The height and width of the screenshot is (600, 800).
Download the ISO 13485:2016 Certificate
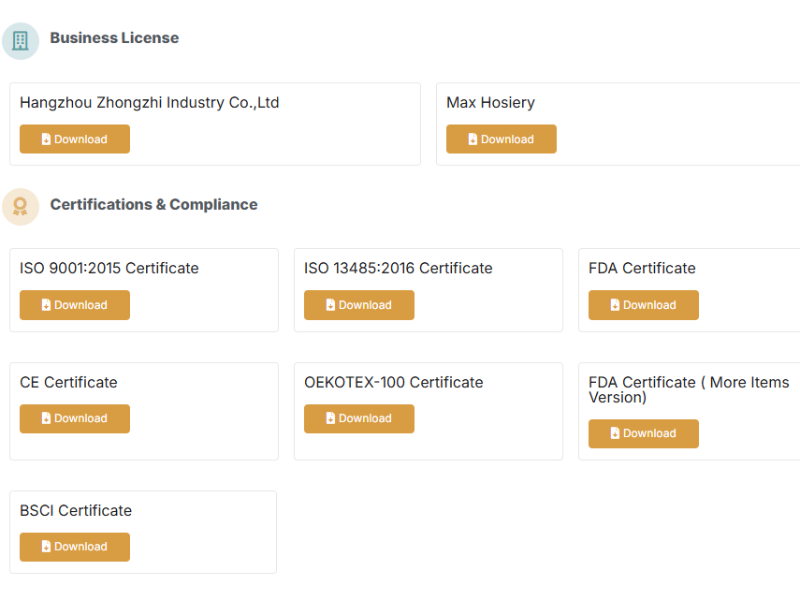tap(359, 305)
